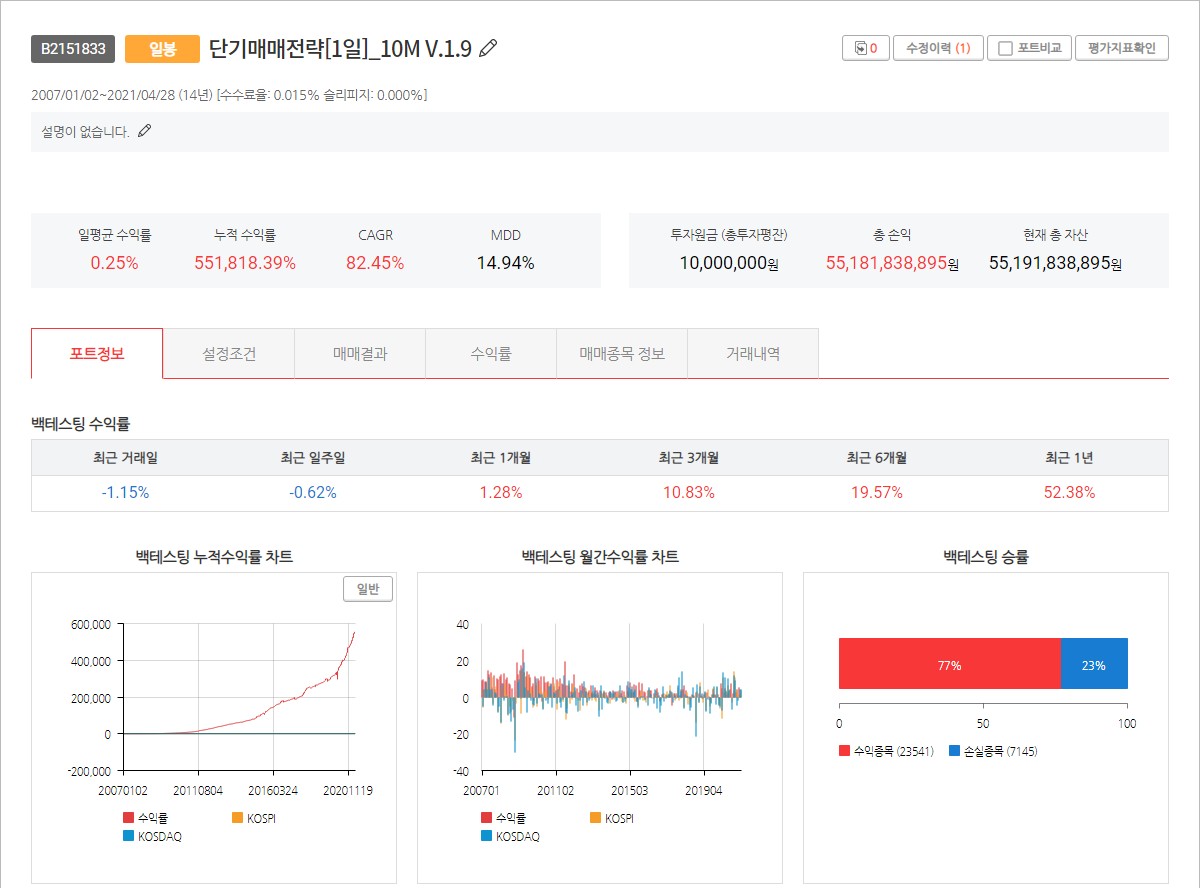Click total profit 55,181,838,895원
Image resolution: width=1200 pixels, height=888 pixels.
point(892,263)
